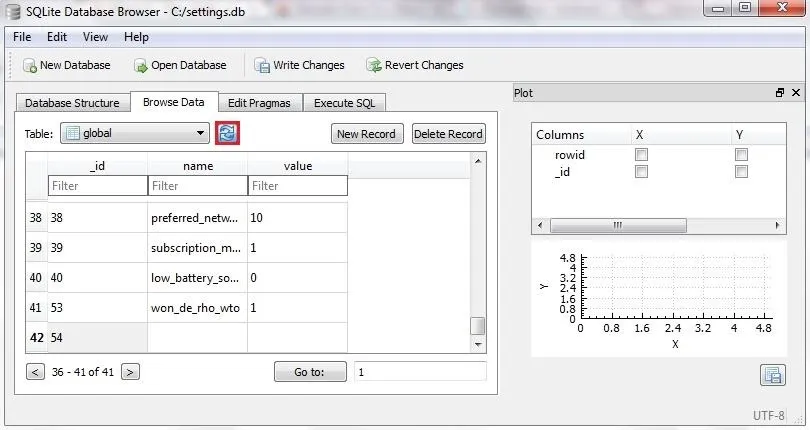Viewport: 810px width, 430px height.
Task: Tick the Y checkbox for _id
Action: click(741, 172)
